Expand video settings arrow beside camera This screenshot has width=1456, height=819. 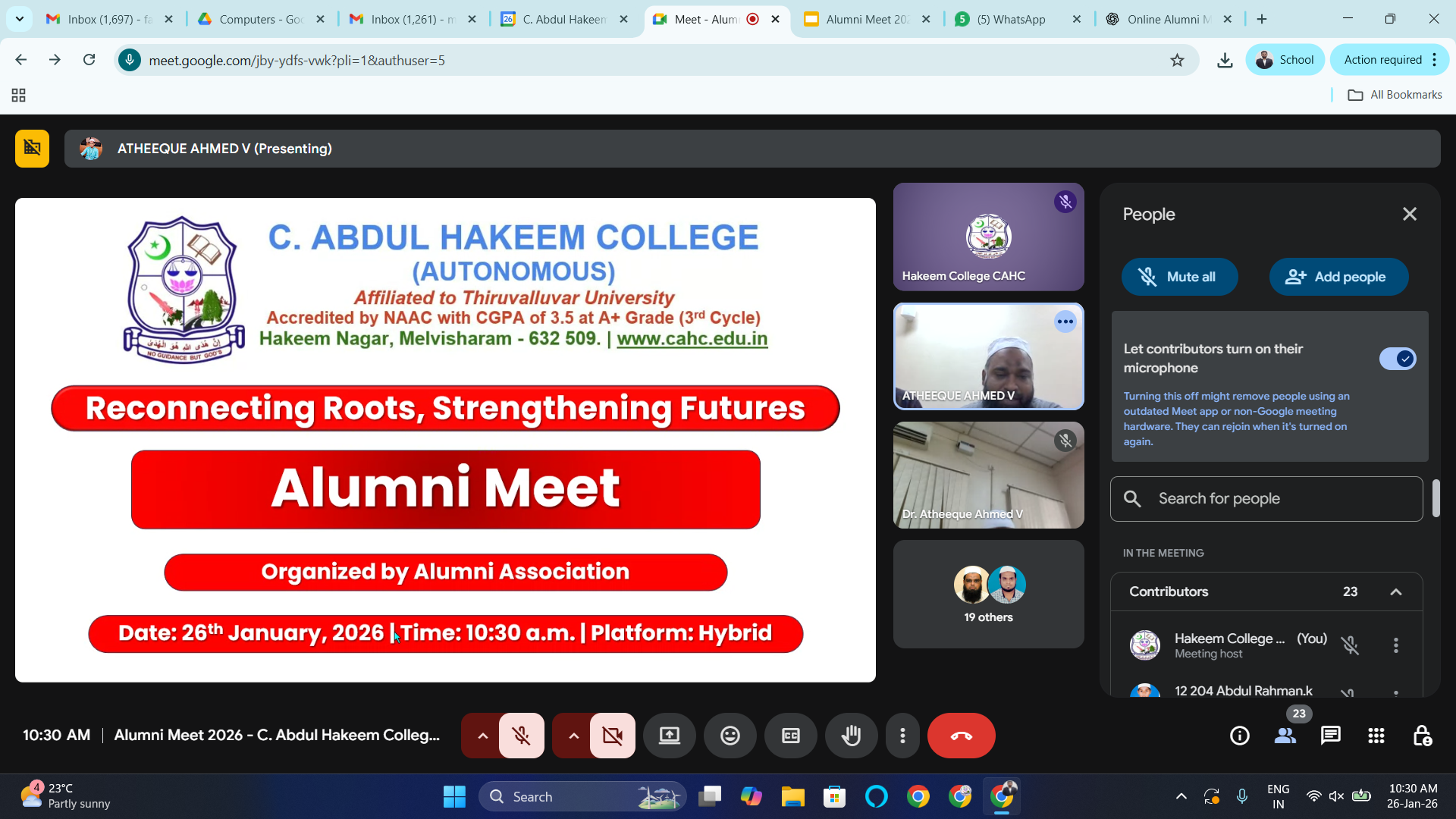[573, 736]
